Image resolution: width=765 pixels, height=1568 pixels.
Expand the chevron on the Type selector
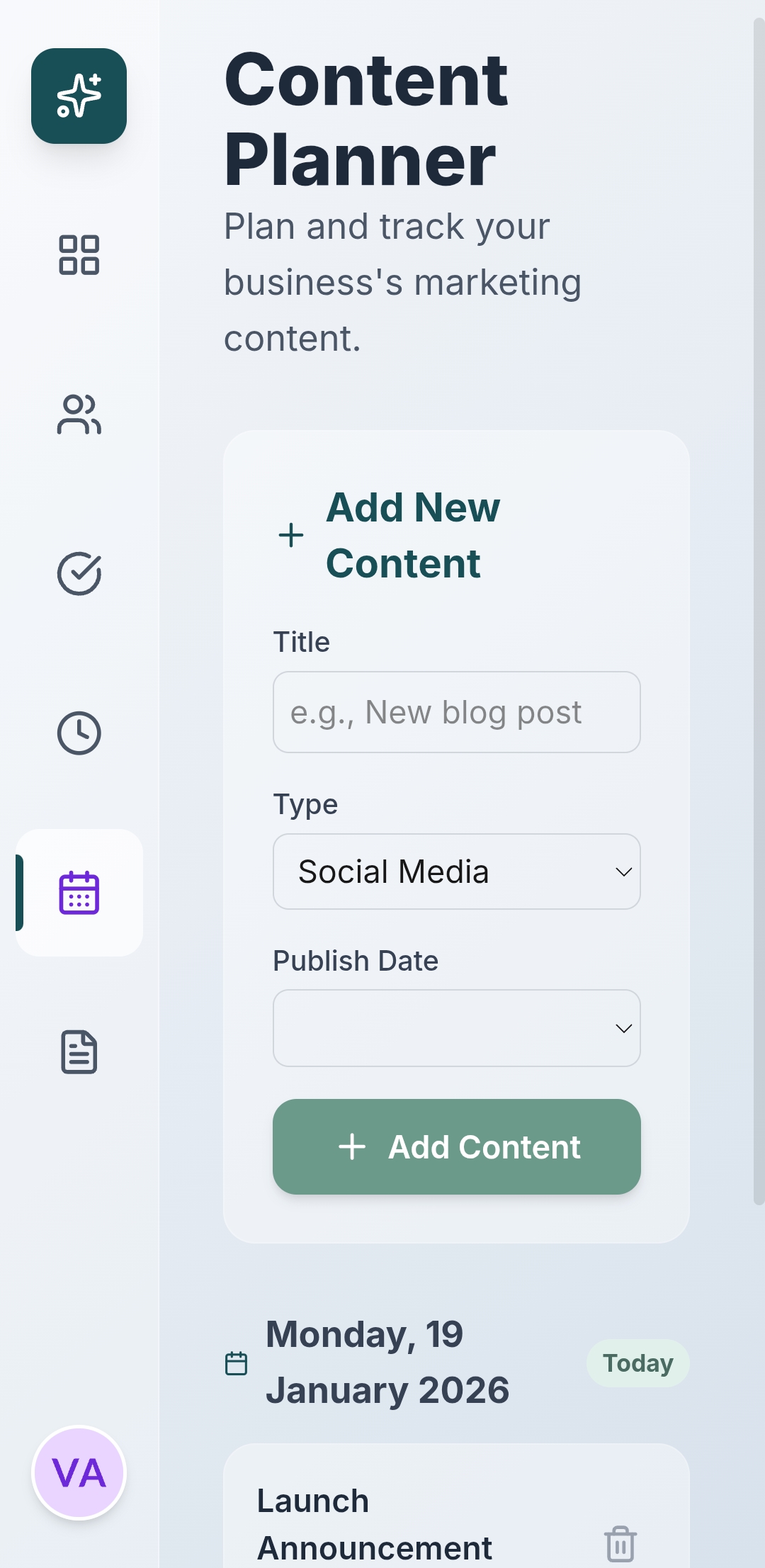(623, 872)
